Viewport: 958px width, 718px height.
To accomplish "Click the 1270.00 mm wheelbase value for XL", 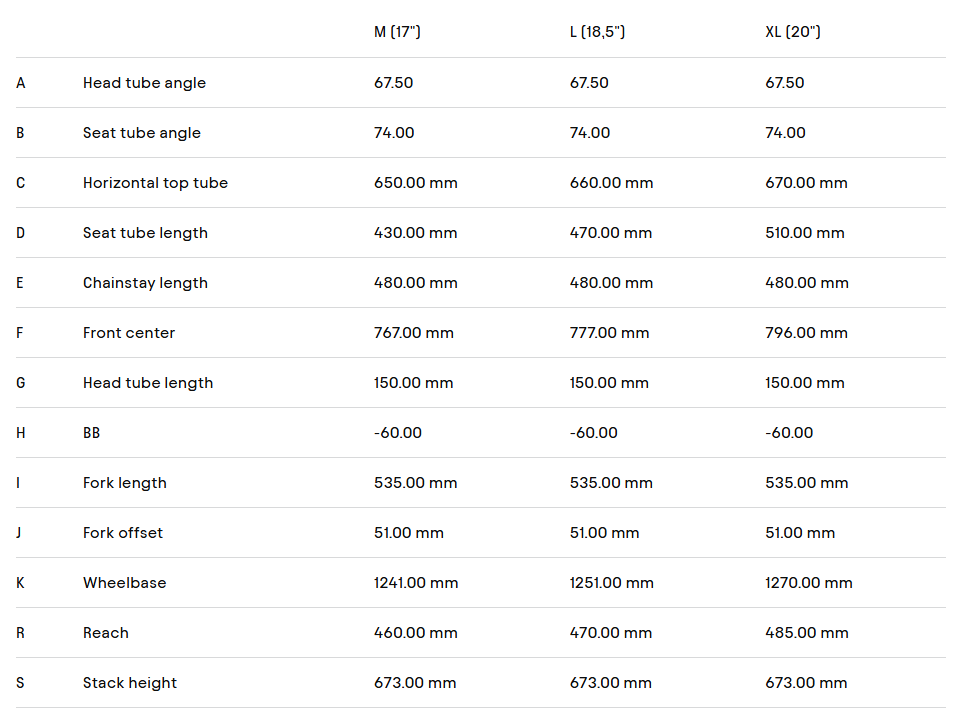I will click(x=809, y=583).
